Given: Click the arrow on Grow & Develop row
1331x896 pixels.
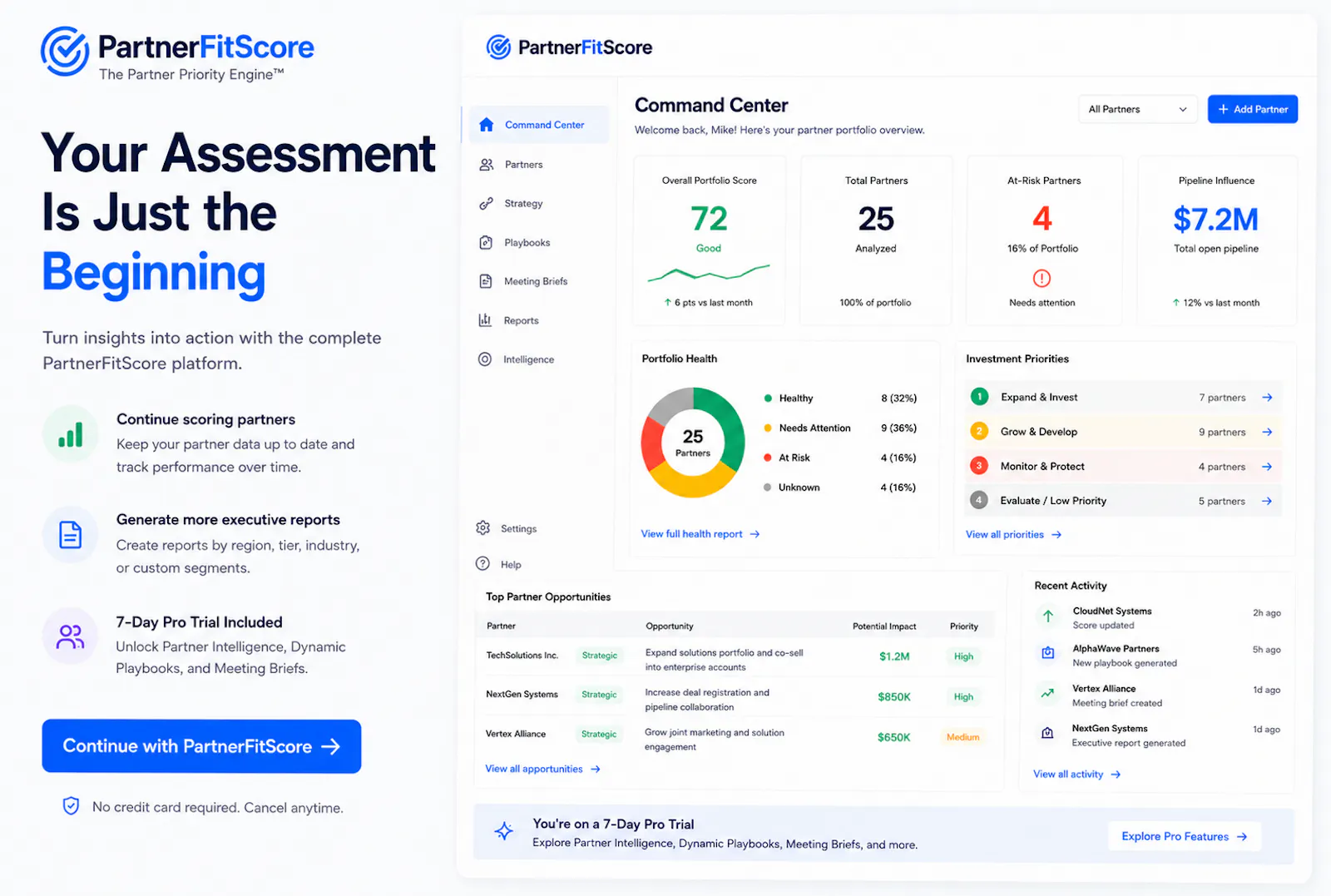Looking at the screenshot, I should (1267, 432).
